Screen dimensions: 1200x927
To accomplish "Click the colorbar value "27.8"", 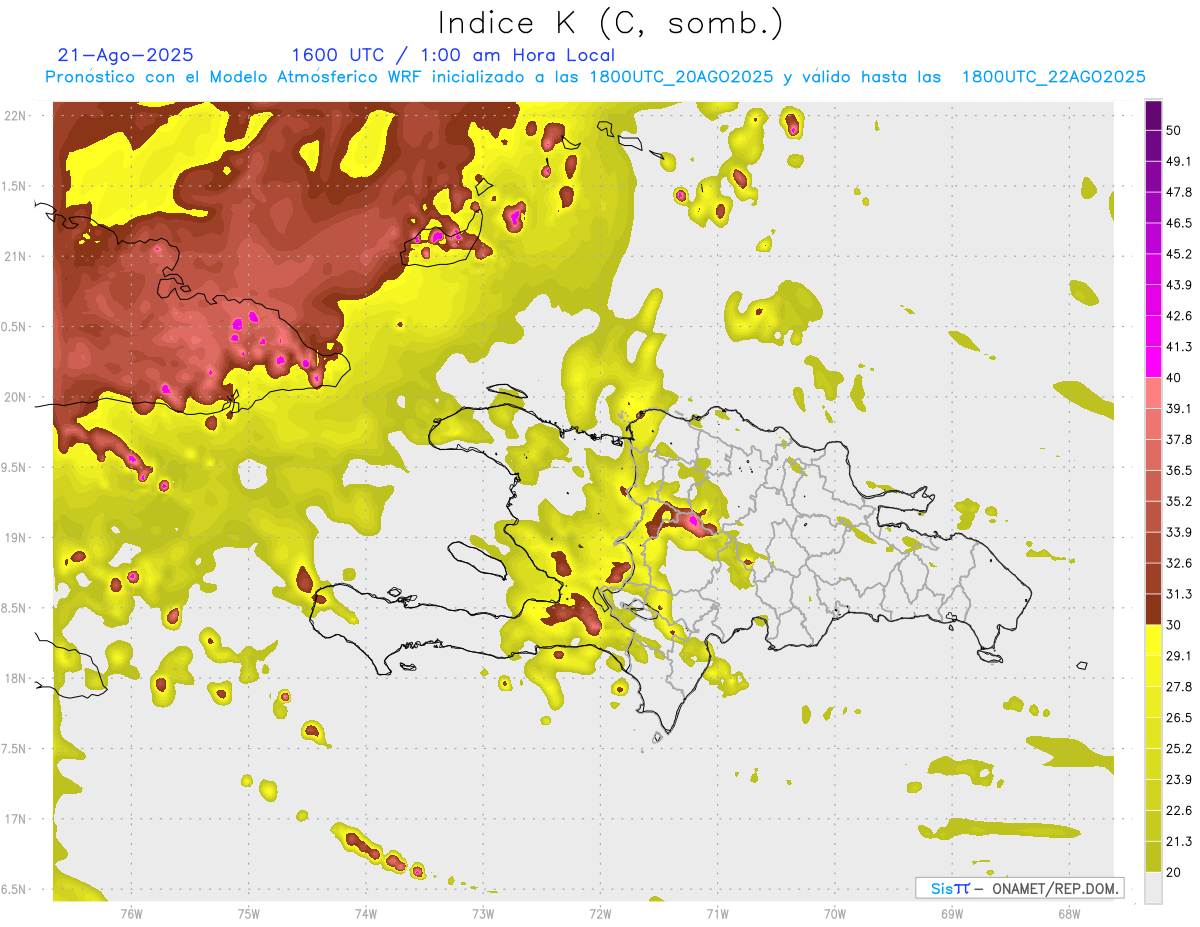I will coord(1179,687).
